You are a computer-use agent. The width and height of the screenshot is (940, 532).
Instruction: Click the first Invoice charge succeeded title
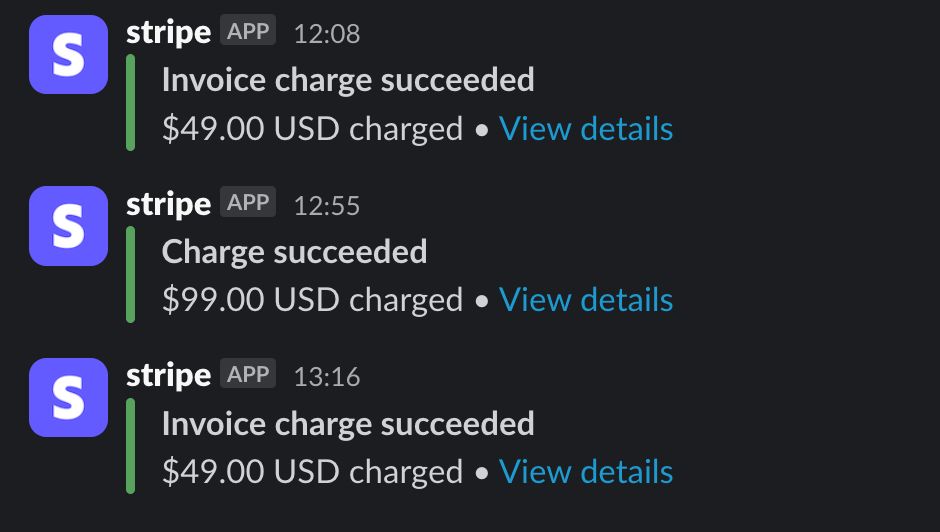tap(348, 81)
